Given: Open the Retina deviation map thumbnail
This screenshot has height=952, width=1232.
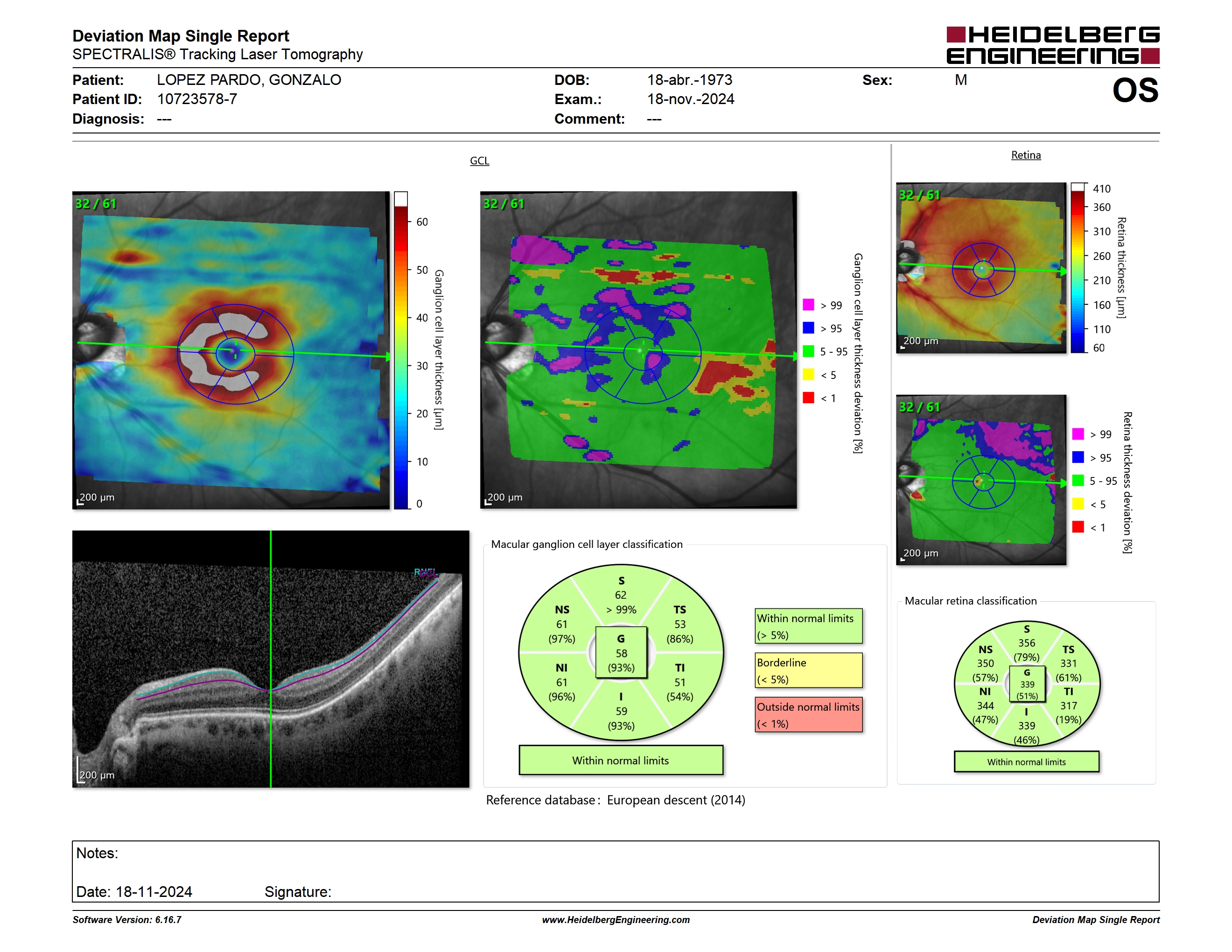Looking at the screenshot, I should click(x=981, y=480).
